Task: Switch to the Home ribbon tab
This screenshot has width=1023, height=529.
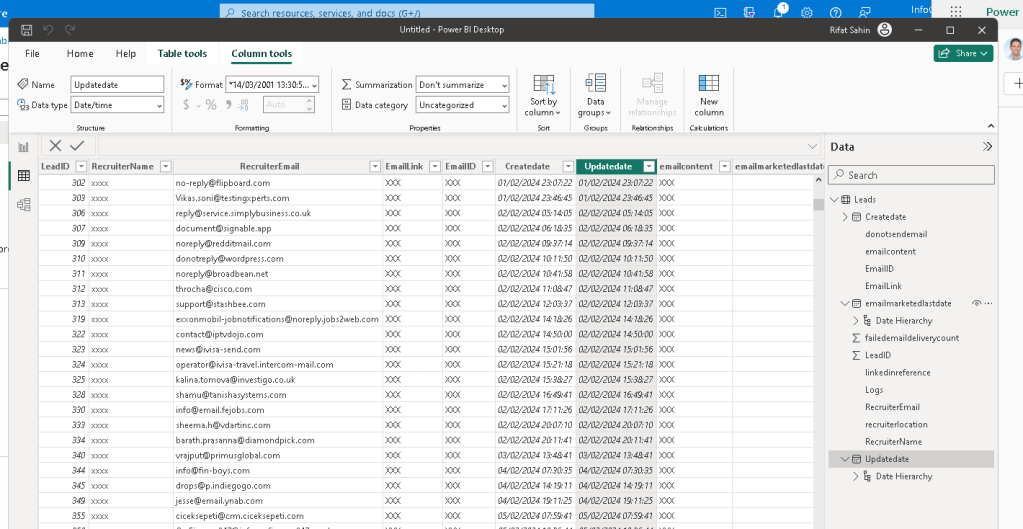Action: pos(80,53)
